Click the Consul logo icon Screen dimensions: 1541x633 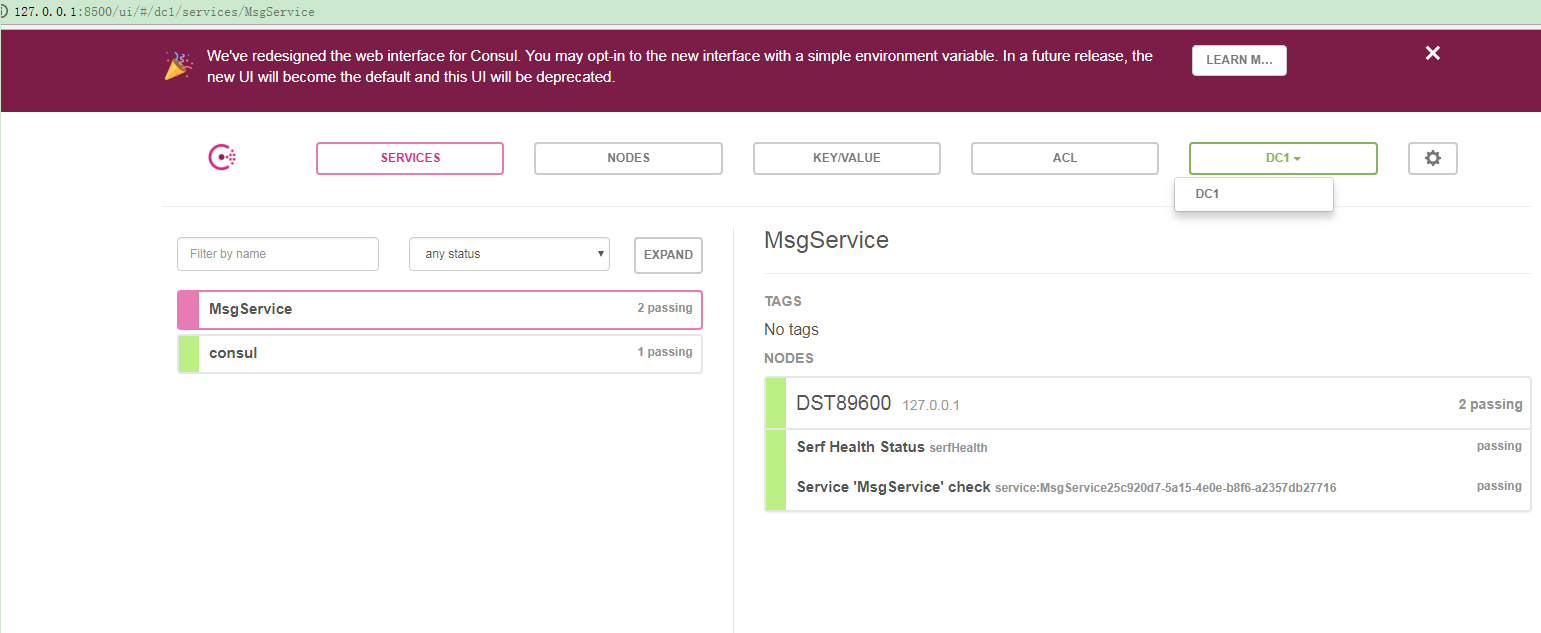coord(222,158)
